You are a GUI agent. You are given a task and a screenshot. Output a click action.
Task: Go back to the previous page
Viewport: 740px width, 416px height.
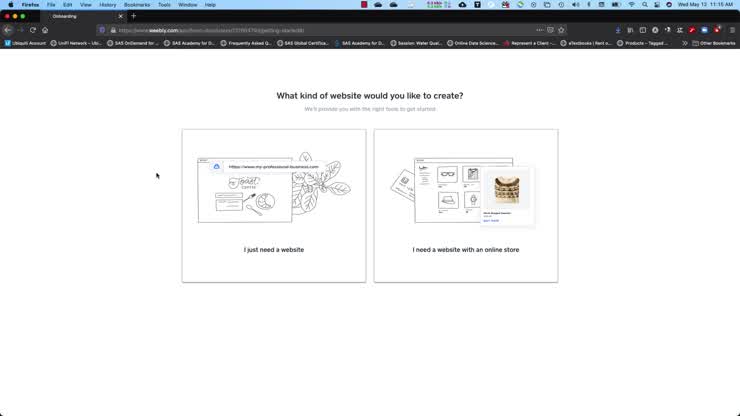8,30
